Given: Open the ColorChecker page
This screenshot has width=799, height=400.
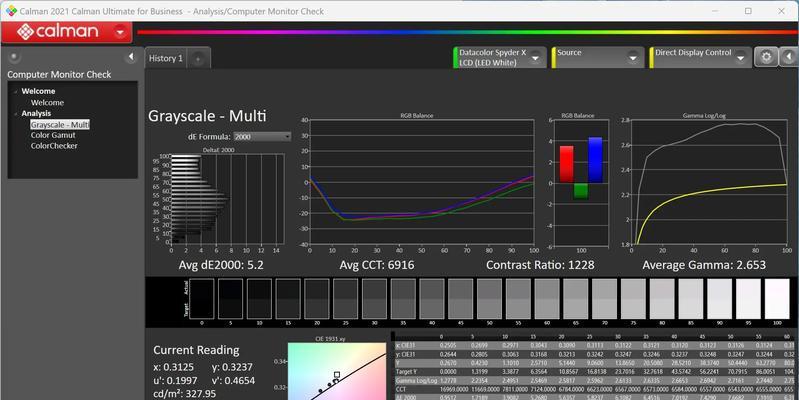Looking at the screenshot, I should tap(54, 146).
